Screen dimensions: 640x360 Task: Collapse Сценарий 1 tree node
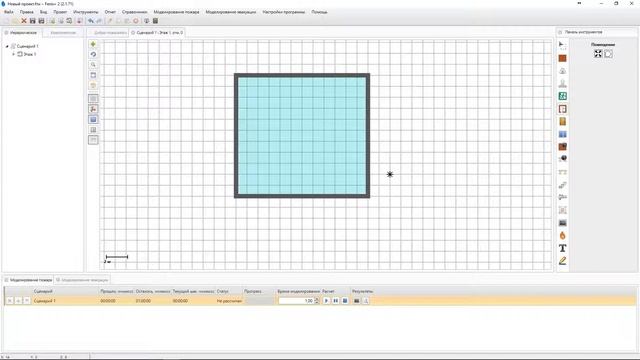coord(7,47)
